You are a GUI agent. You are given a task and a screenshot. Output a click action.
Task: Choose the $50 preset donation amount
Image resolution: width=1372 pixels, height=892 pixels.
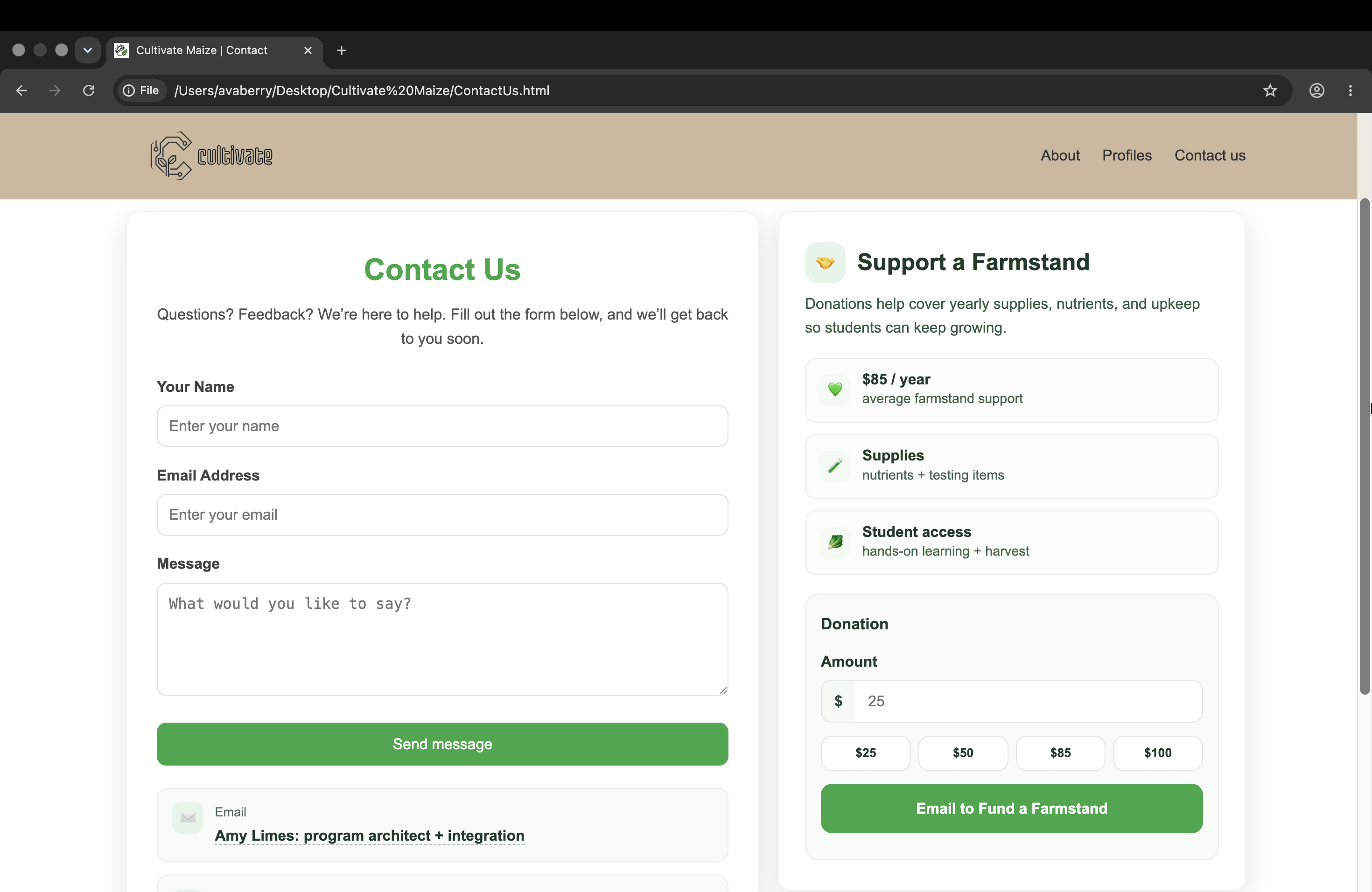[x=963, y=753]
